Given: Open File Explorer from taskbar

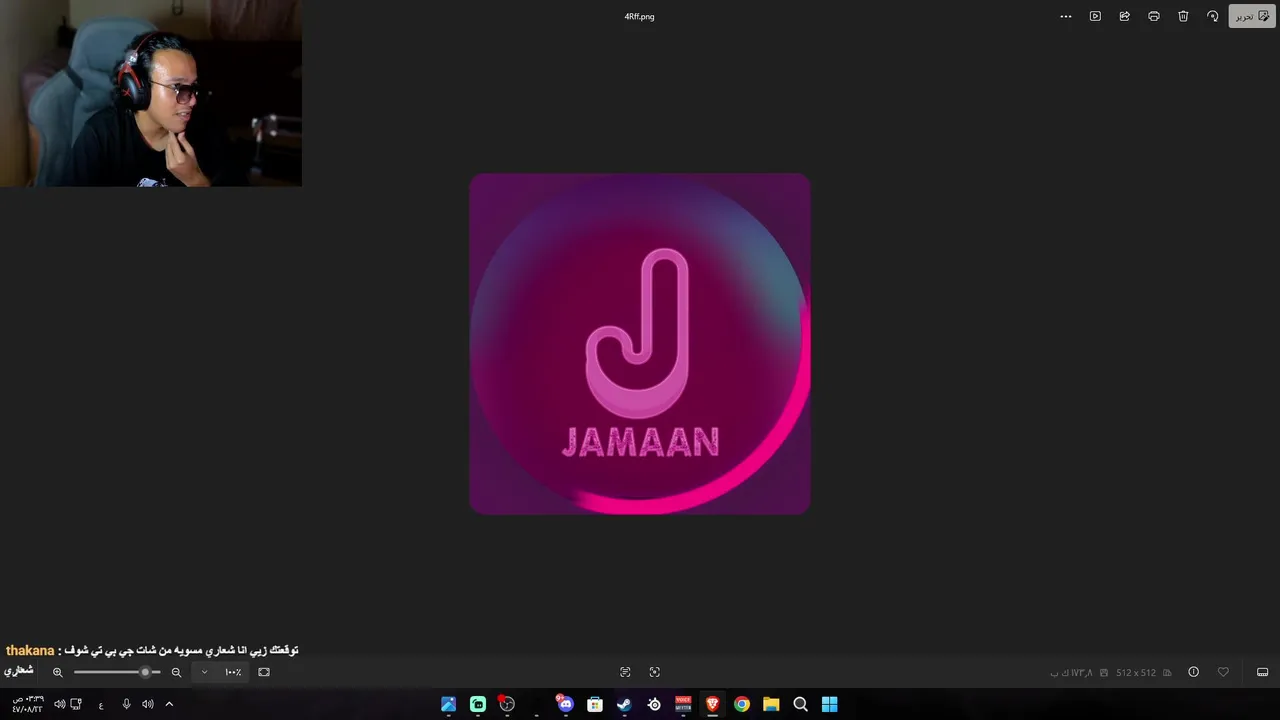Looking at the screenshot, I should click(x=771, y=704).
